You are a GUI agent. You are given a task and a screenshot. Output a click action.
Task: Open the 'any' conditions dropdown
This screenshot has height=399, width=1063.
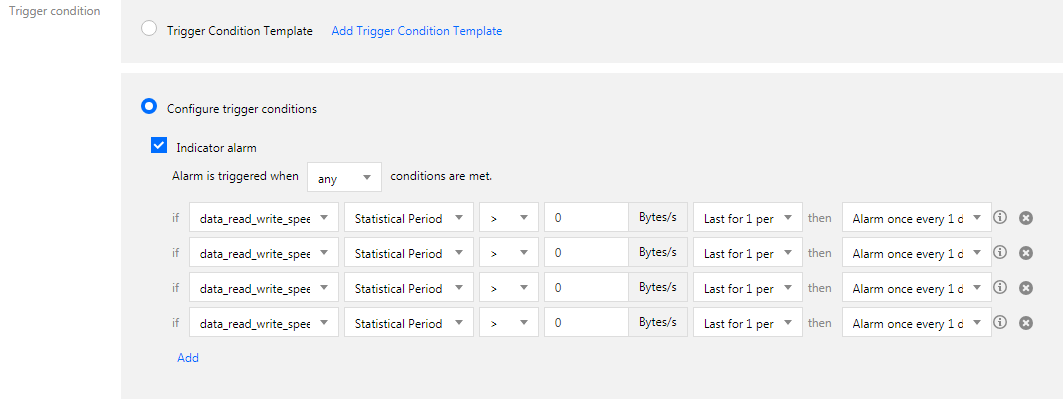coord(344,177)
